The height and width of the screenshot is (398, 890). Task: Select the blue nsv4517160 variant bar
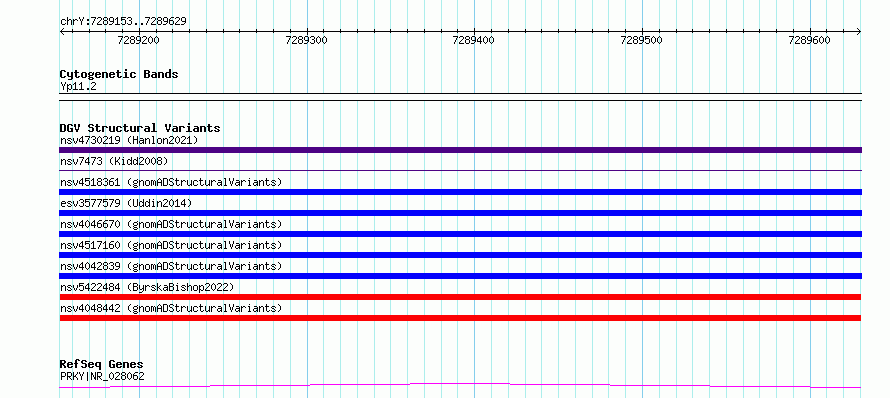click(460, 255)
